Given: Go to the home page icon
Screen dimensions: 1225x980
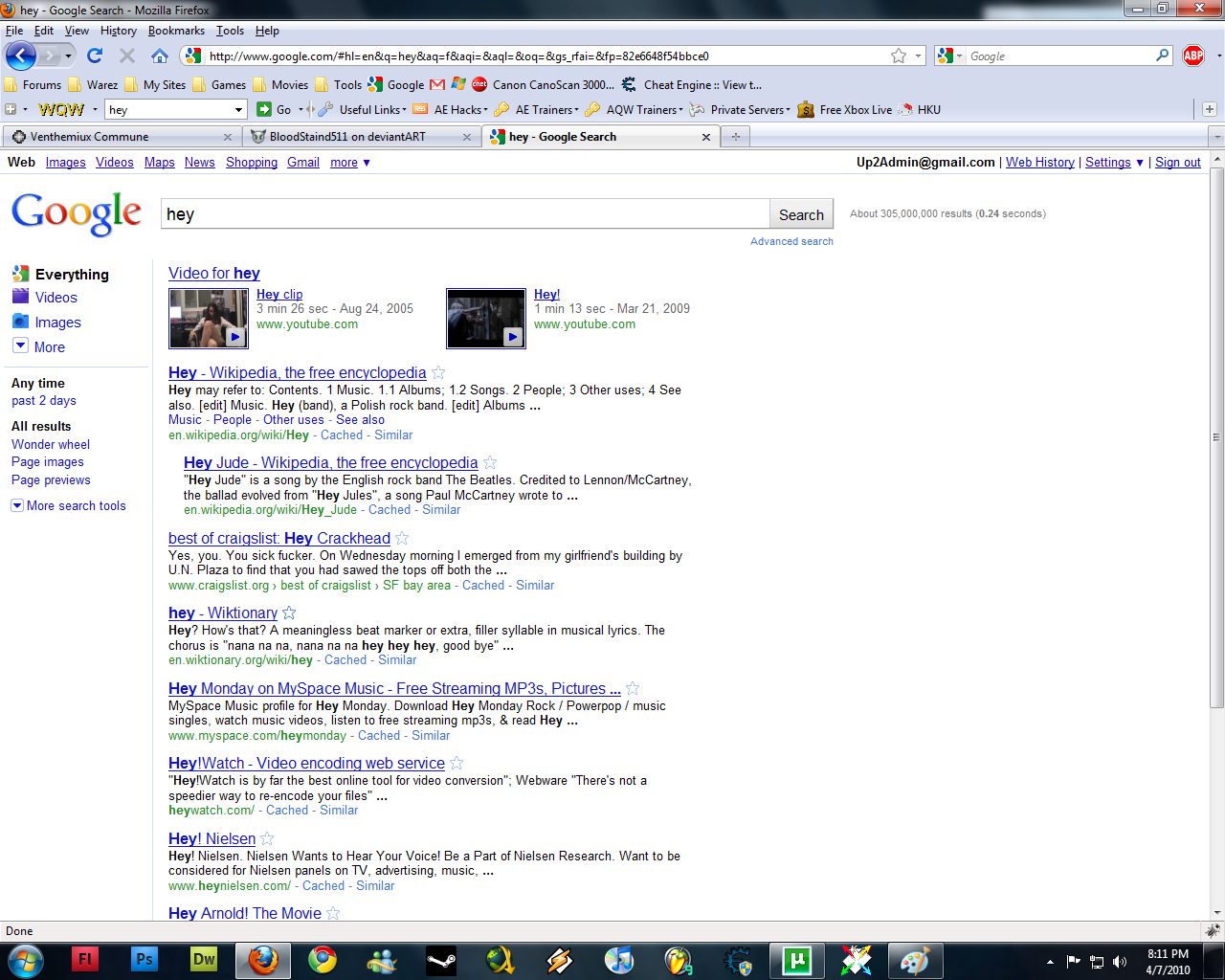Looking at the screenshot, I should (160, 56).
